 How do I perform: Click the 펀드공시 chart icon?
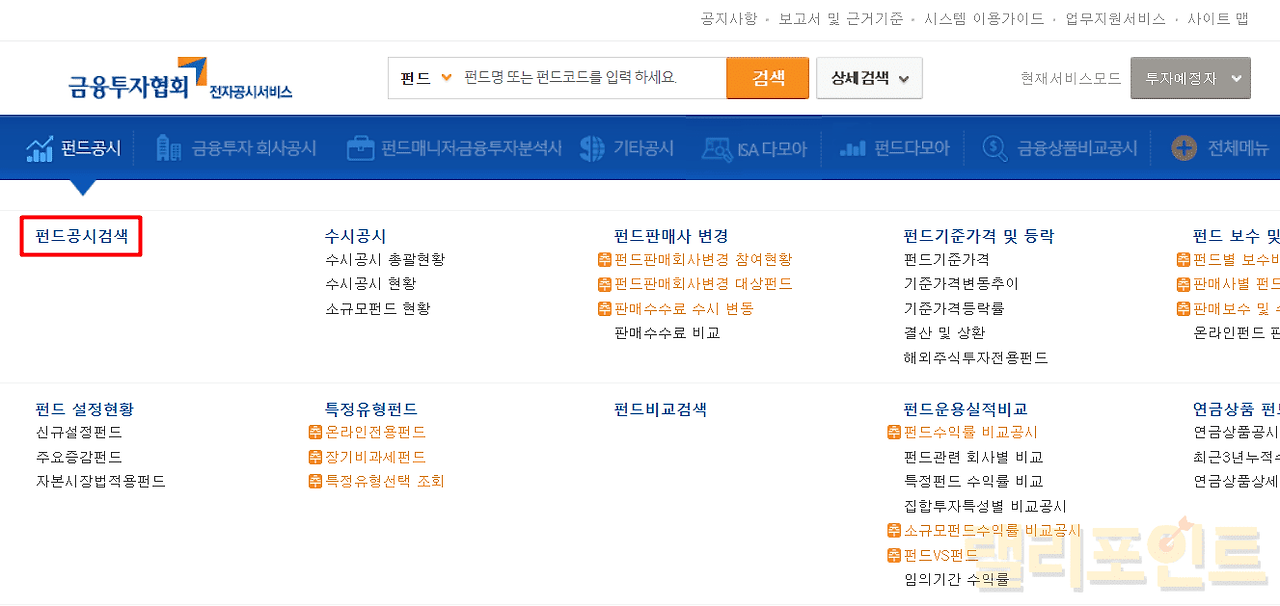[40, 149]
